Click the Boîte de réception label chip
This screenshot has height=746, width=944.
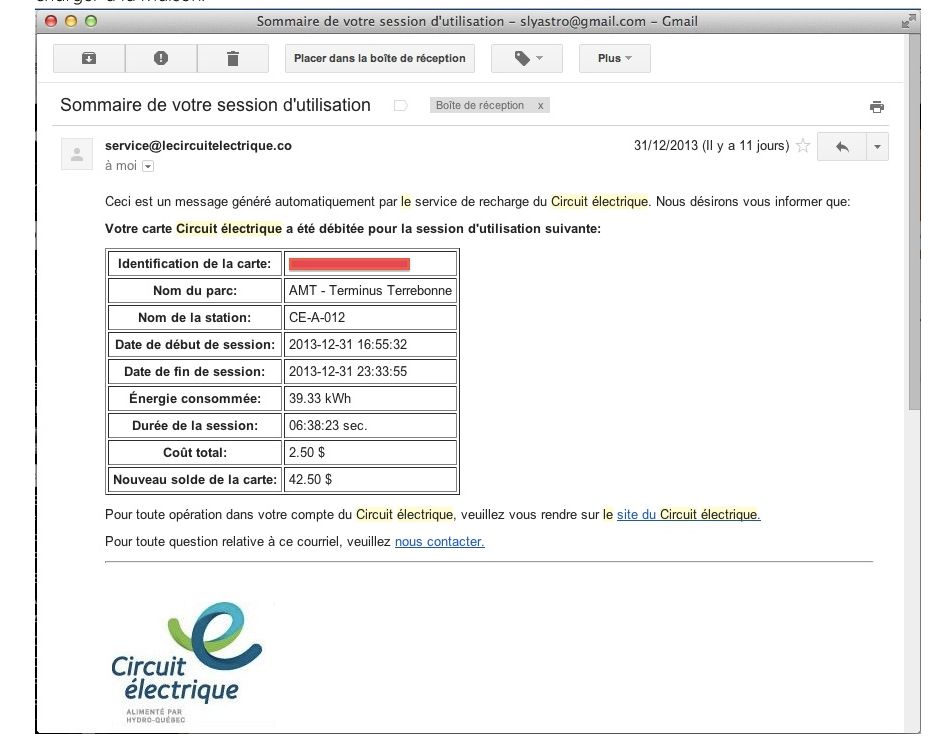point(480,105)
